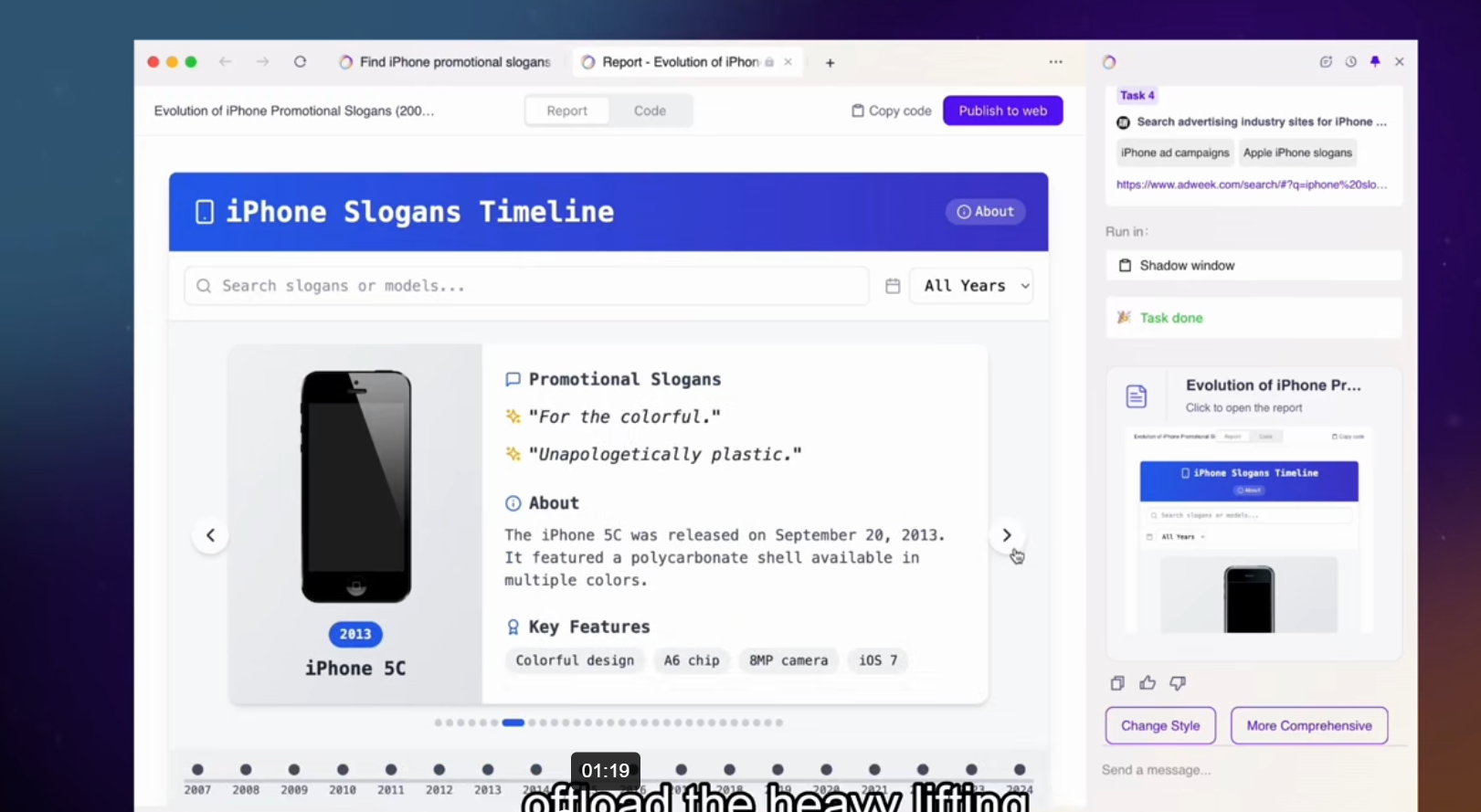
Task: Click the report preview thumbnail
Action: (x=1249, y=532)
